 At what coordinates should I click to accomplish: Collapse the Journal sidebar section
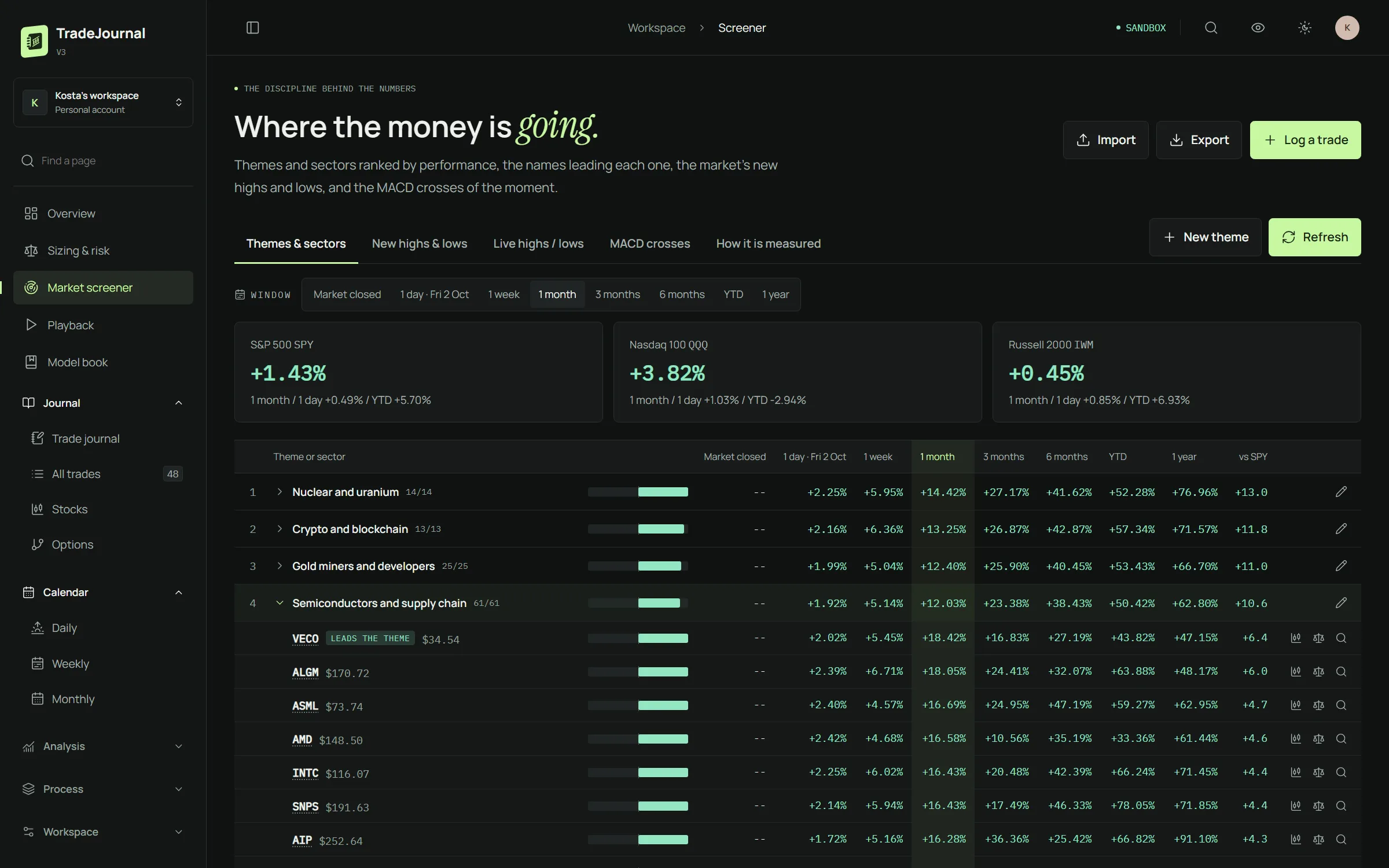(103, 403)
